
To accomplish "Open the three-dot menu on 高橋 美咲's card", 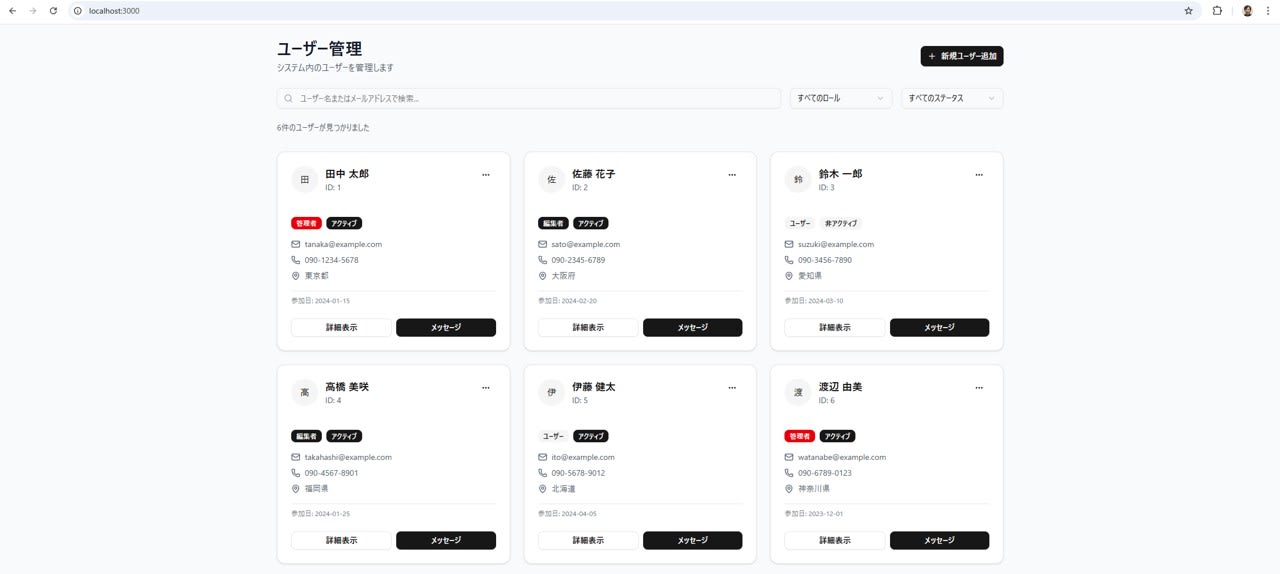I will (x=486, y=388).
